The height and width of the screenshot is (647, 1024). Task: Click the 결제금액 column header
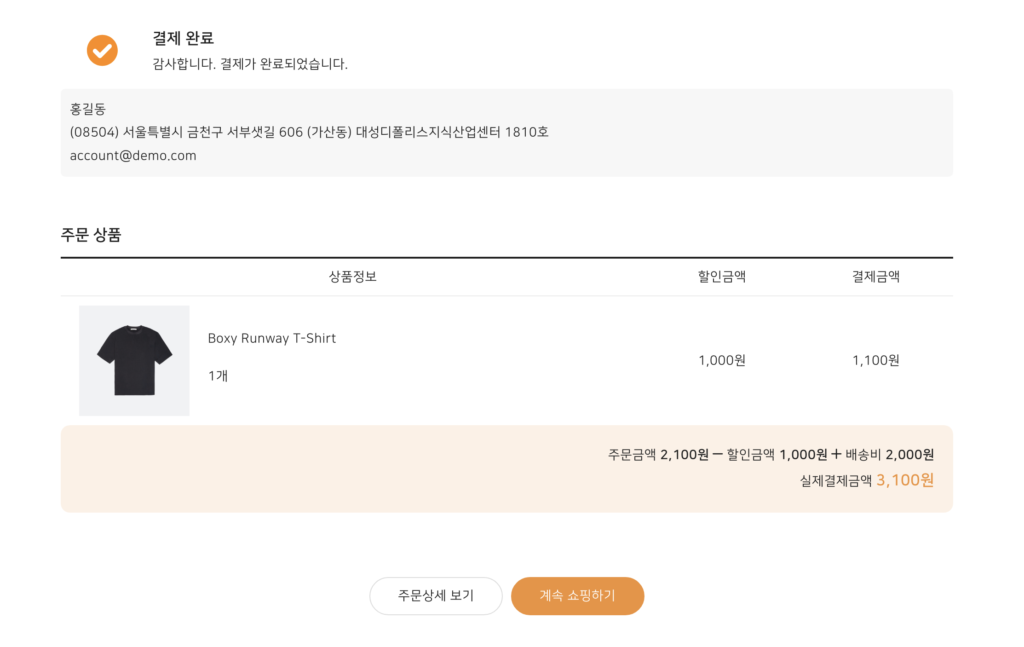tap(876, 277)
